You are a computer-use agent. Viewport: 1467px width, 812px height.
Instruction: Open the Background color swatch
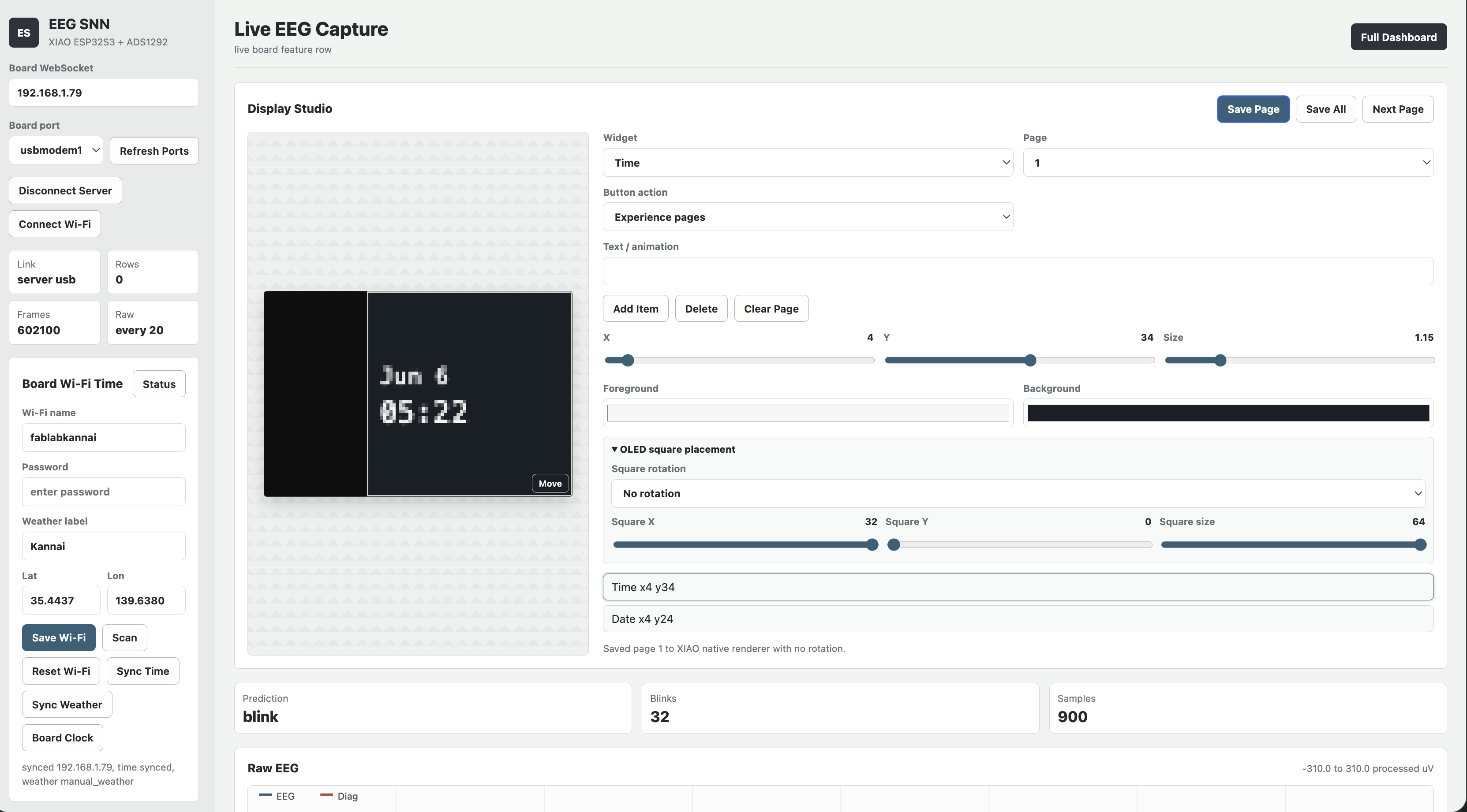pos(1228,413)
